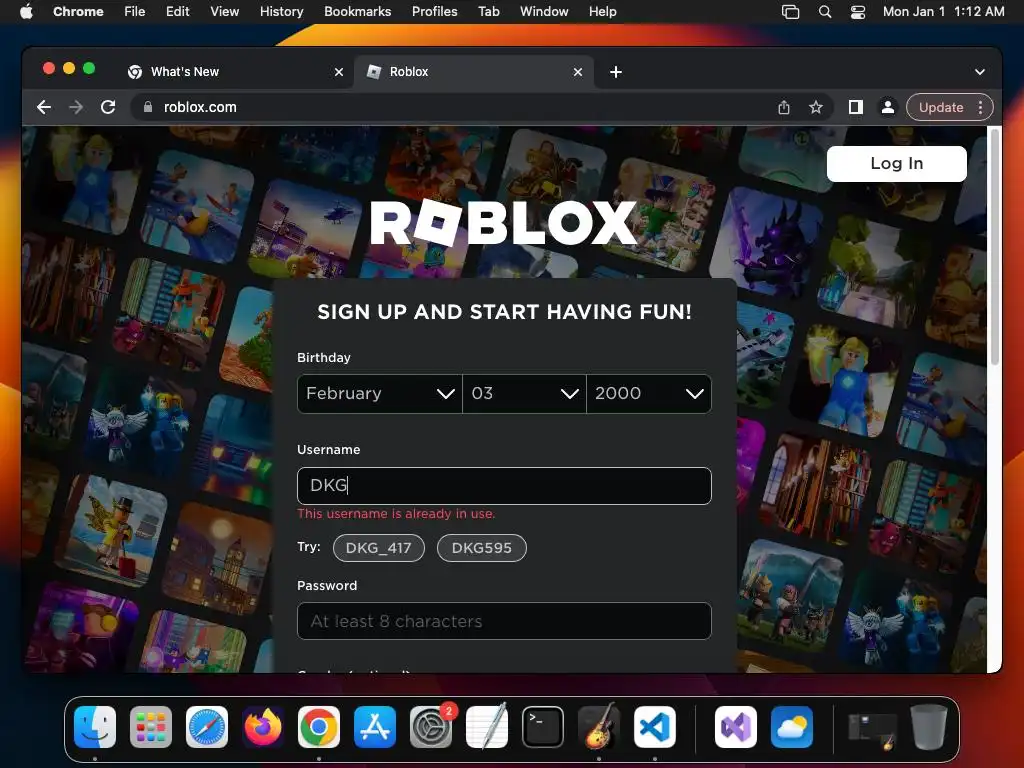Open the File menu
Image resolution: width=1024 pixels, height=768 pixels.
click(x=135, y=12)
